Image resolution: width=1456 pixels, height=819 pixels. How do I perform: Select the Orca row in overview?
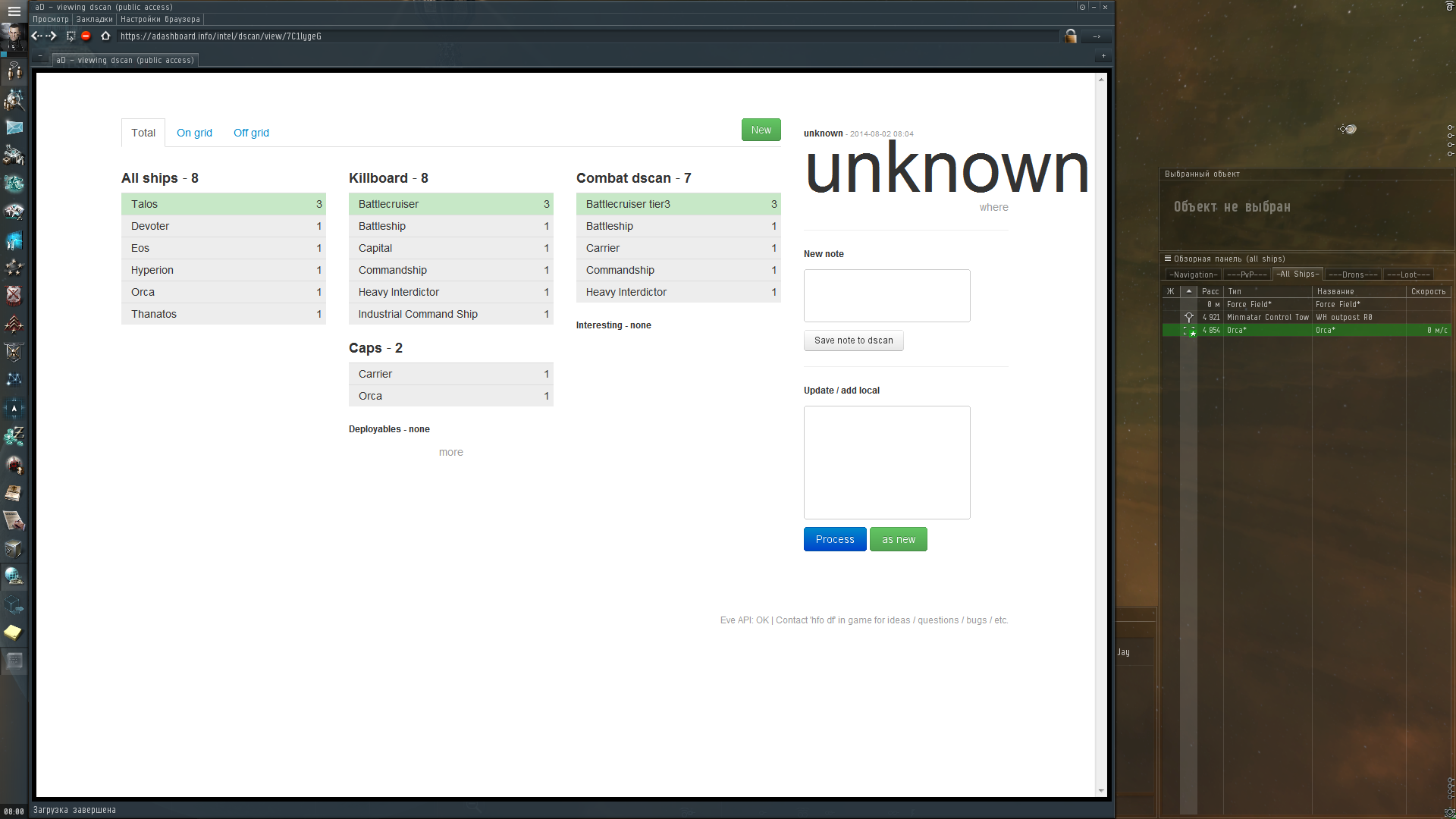[x=1306, y=330]
